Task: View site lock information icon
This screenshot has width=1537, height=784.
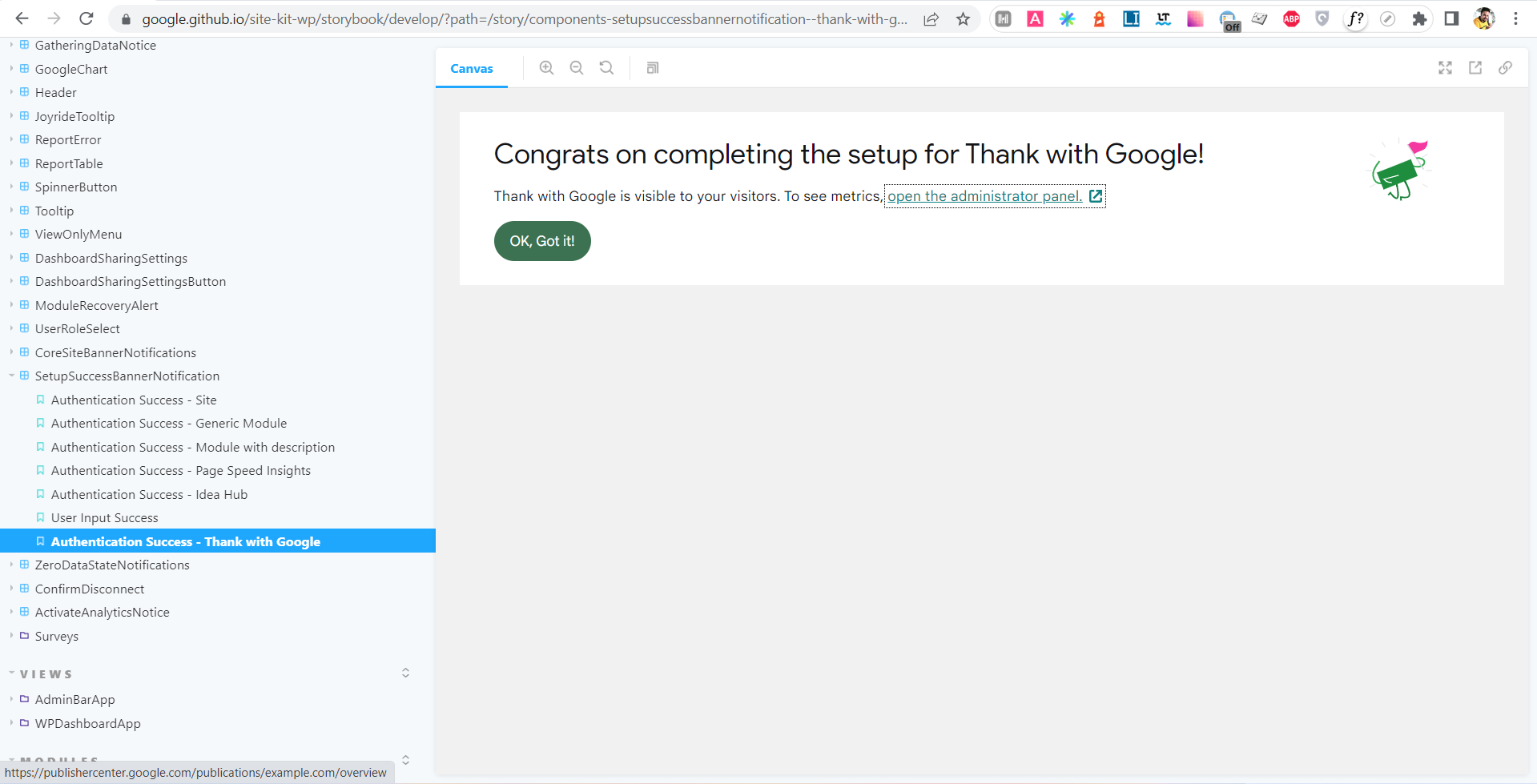Action: click(126, 19)
